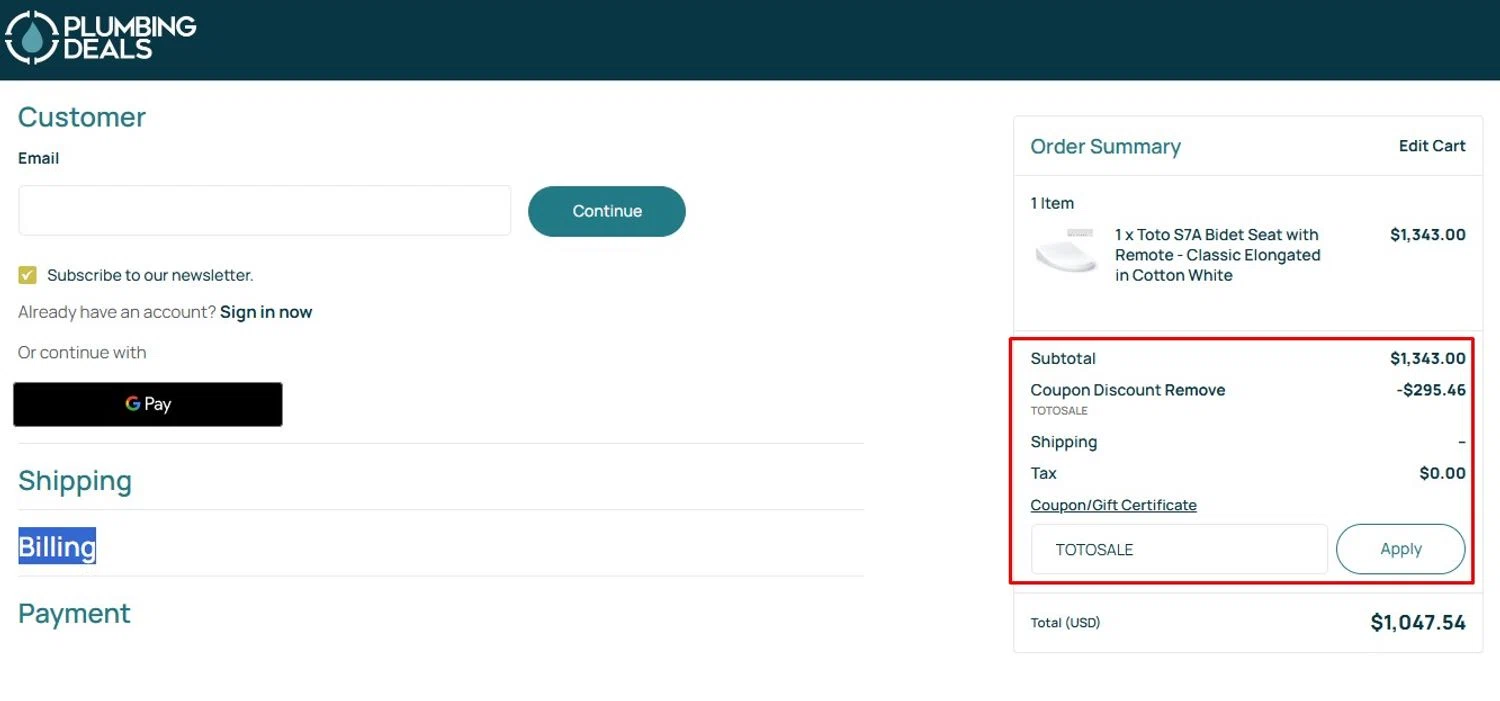This screenshot has height=701, width=1500.
Task: Remove the TOTOSALE coupon discount
Action: coord(1195,390)
